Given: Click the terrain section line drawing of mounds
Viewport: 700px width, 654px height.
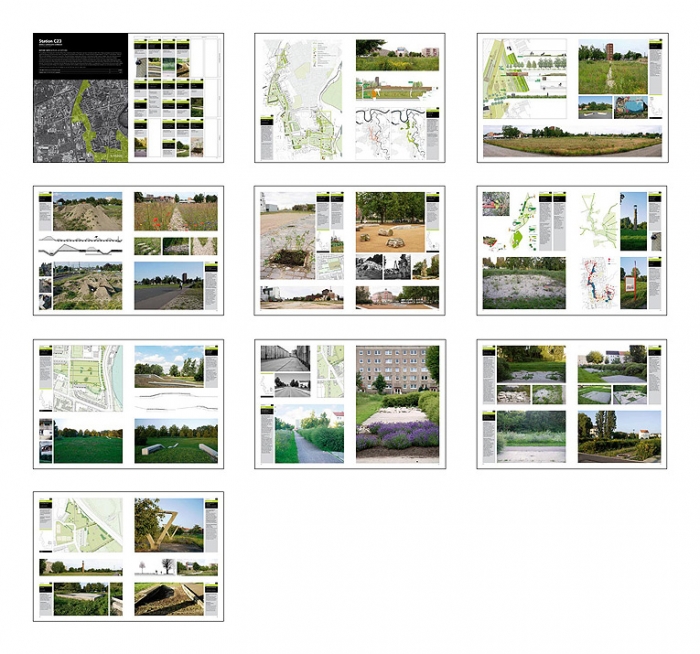Looking at the screenshot, I should [x=81, y=246].
